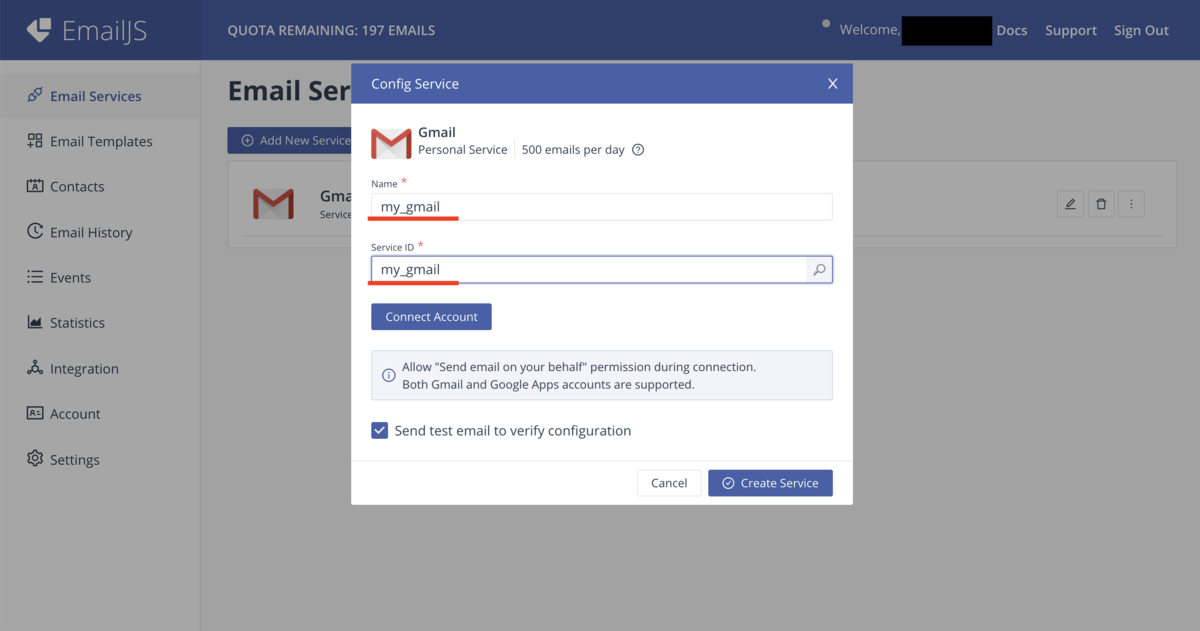
Task: Open Docs link in header
Action: point(1012,30)
